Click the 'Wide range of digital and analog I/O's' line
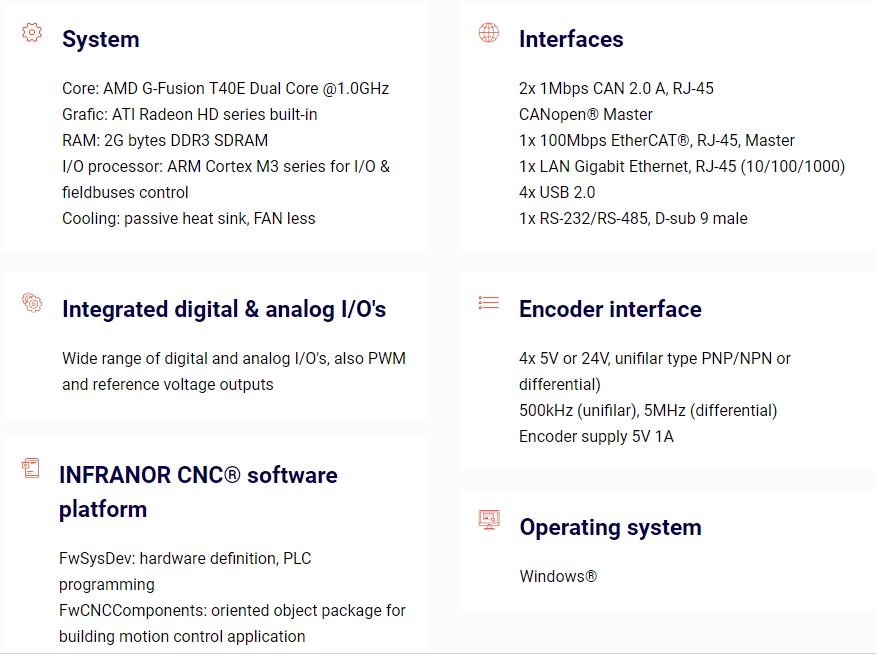This screenshot has width=876, height=654. coord(234,359)
